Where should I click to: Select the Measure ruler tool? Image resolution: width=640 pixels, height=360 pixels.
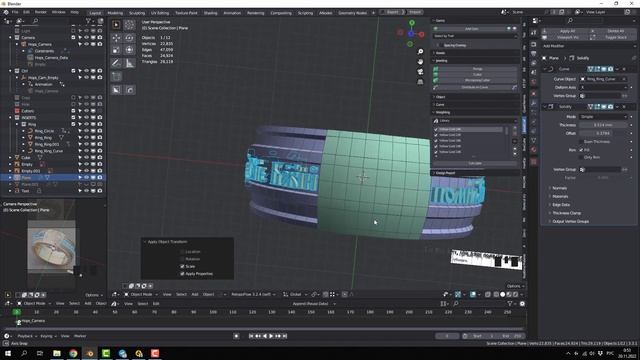(x=129, y=63)
